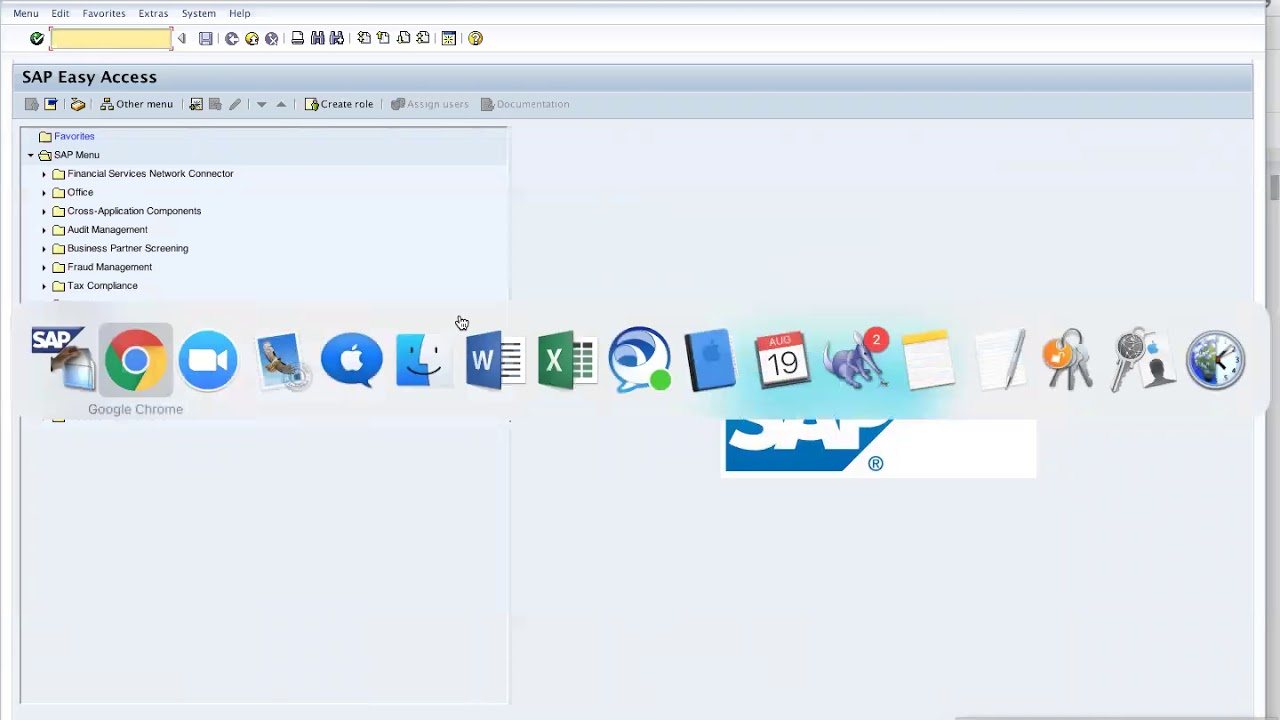The width and height of the screenshot is (1280, 720).
Task: Open the Favorites menu in the menu bar
Action: [x=104, y=13]
